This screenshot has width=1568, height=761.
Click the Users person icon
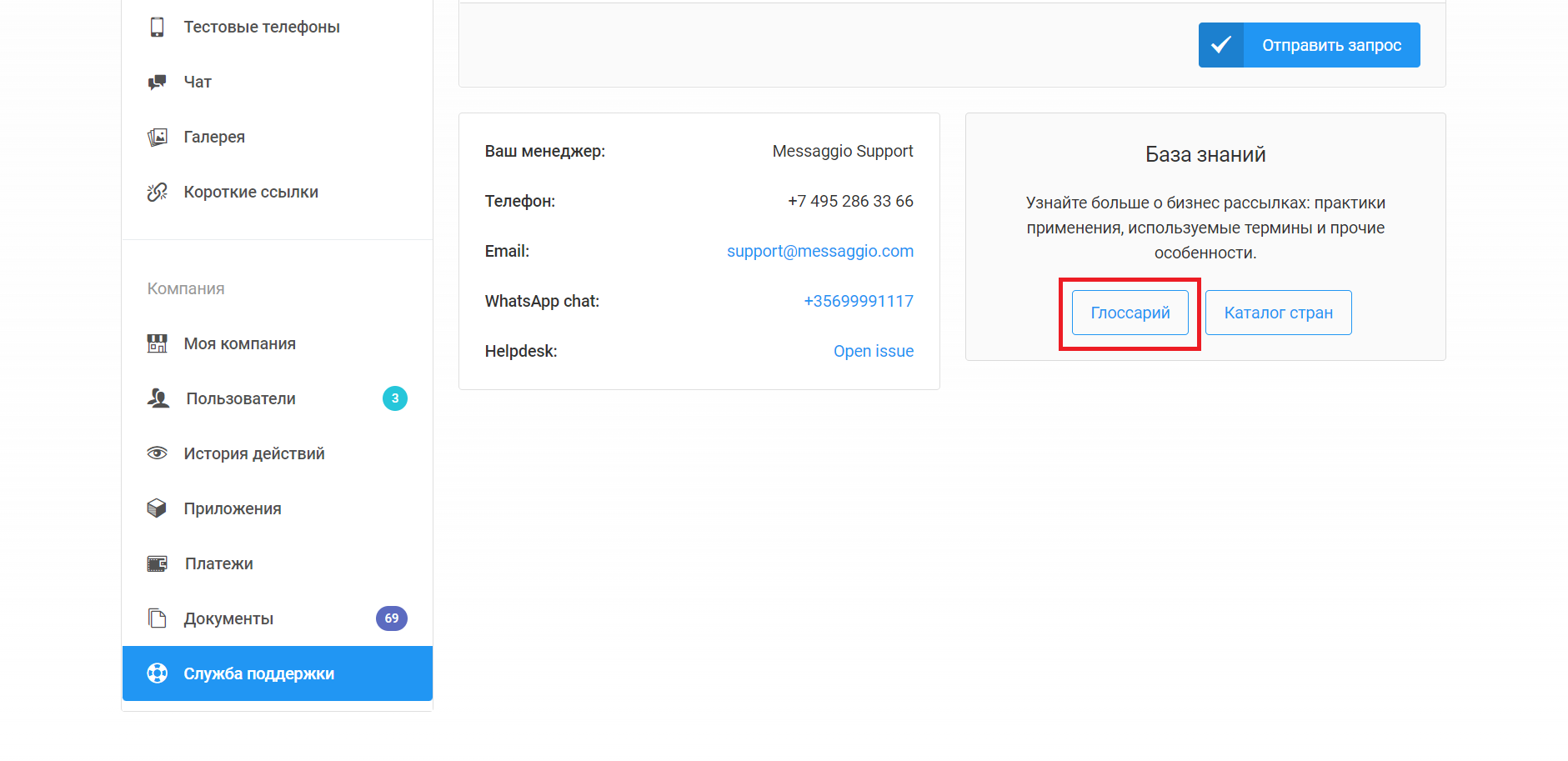coord(158,398)
